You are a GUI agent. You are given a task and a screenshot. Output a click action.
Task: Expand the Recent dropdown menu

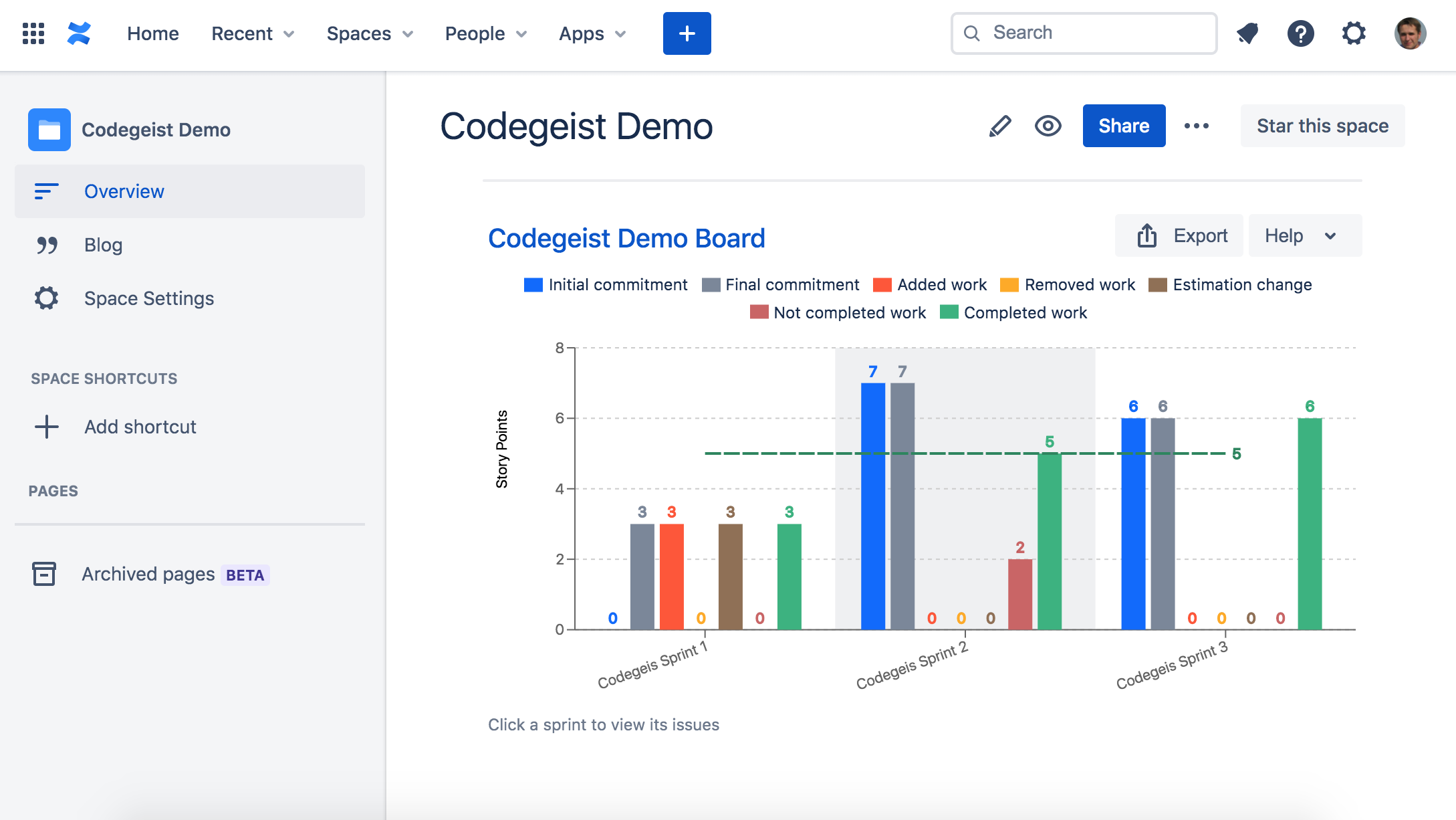(253, 33)
